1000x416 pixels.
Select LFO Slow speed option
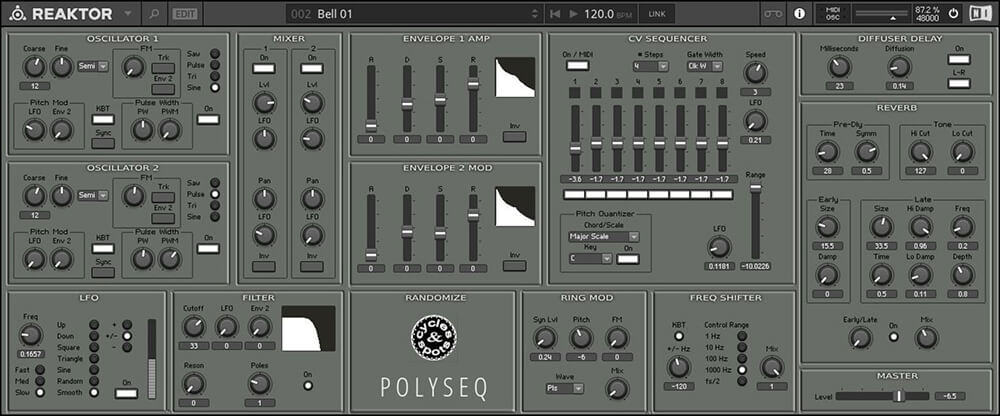[x=40, y=392]
